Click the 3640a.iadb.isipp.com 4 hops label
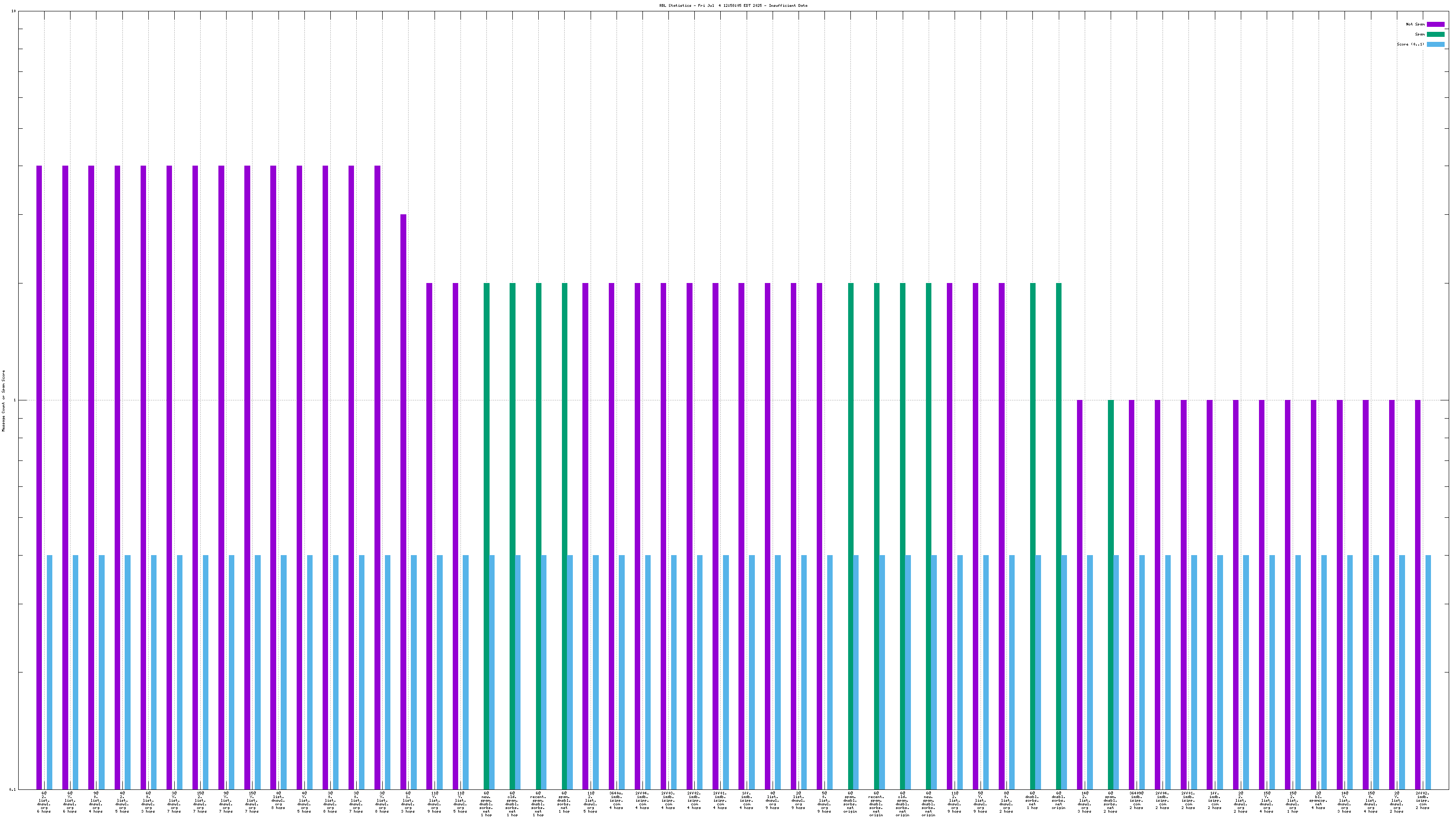The width and height of the screenshot is (1456, 819). [x=616, y=800]
